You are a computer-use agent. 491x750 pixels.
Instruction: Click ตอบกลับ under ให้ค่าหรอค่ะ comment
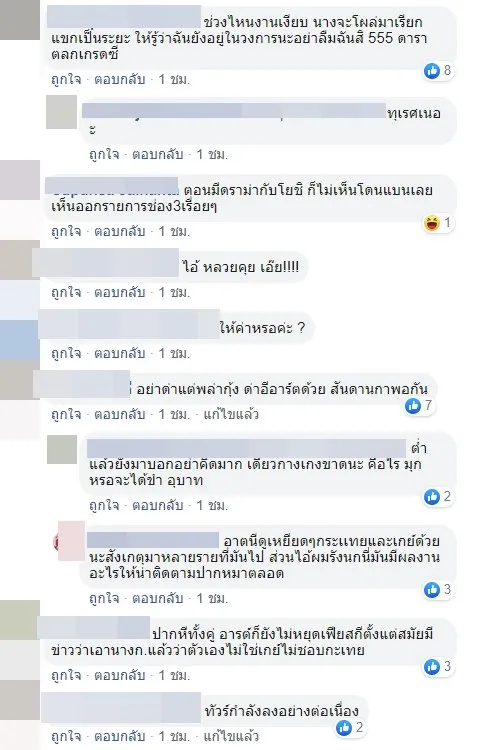[x=119, y=353]
